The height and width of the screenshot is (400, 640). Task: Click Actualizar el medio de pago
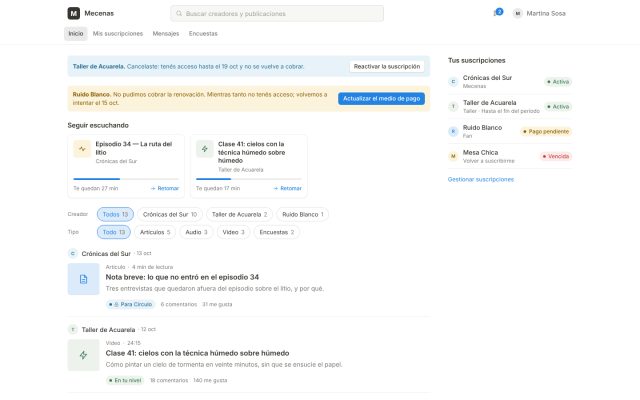[381, 98]
